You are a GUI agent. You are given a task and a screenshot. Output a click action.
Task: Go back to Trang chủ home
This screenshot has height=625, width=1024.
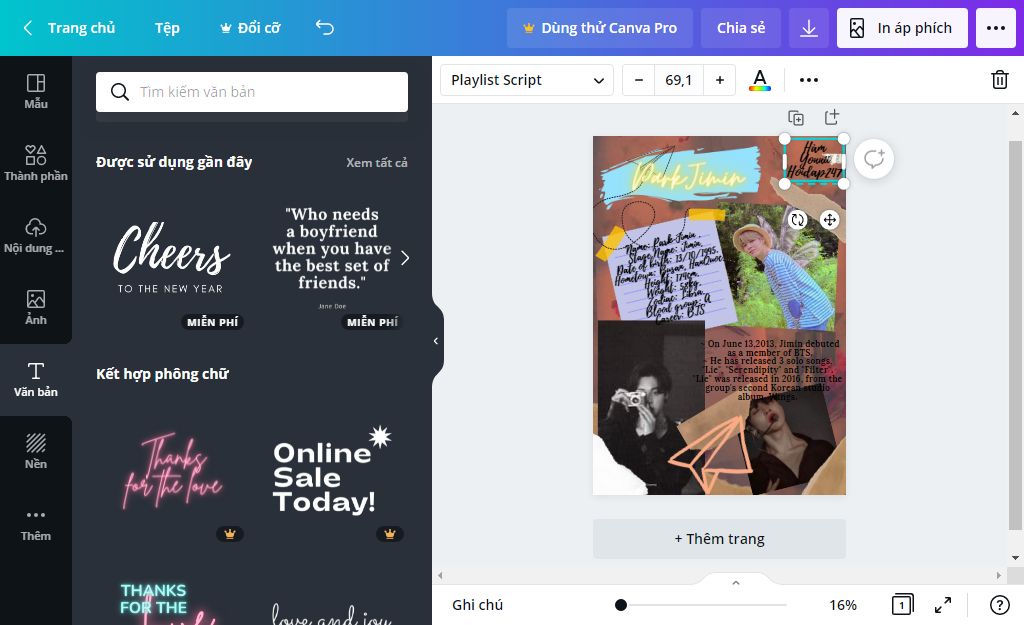point(69,28)
